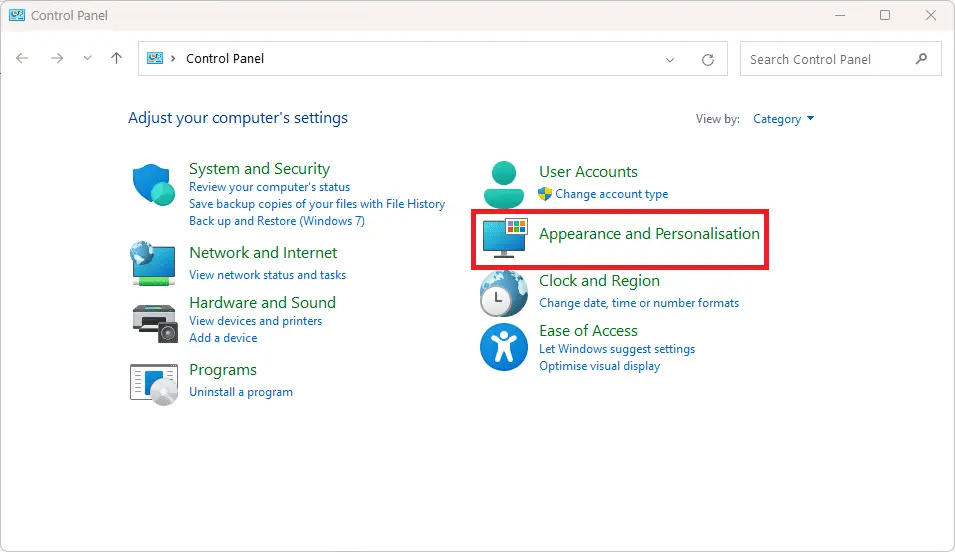Refresh the Control Panel view
This screenshot has width=955, height=552.
[x=708, y=60]
